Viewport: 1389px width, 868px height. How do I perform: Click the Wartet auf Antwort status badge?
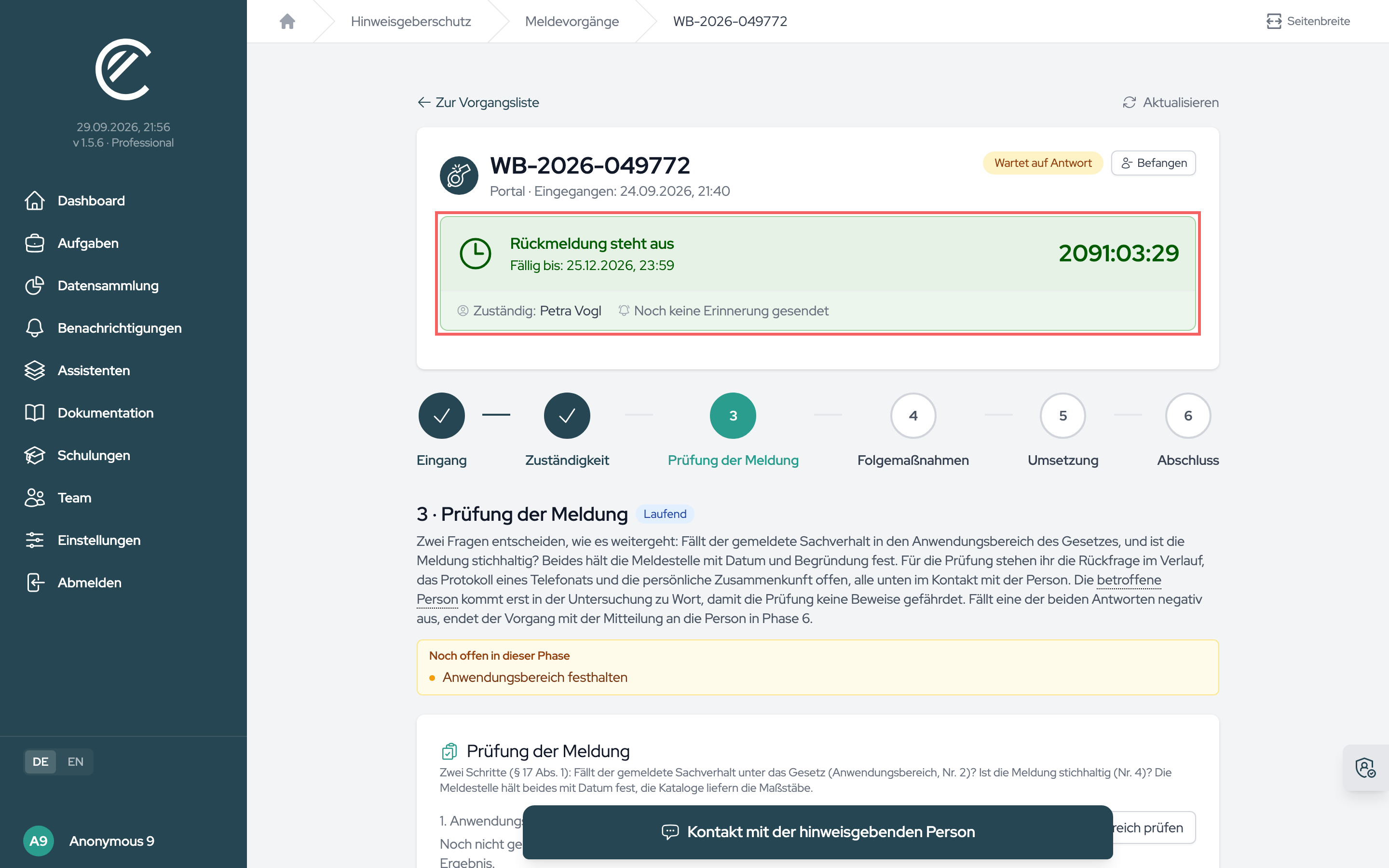tap(1042, 163)
